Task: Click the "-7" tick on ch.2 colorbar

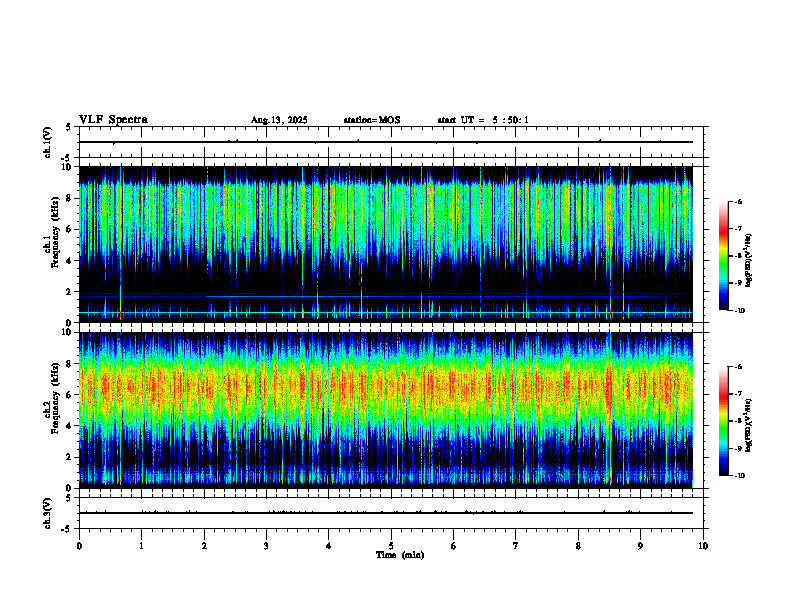Action: (738, 394)
